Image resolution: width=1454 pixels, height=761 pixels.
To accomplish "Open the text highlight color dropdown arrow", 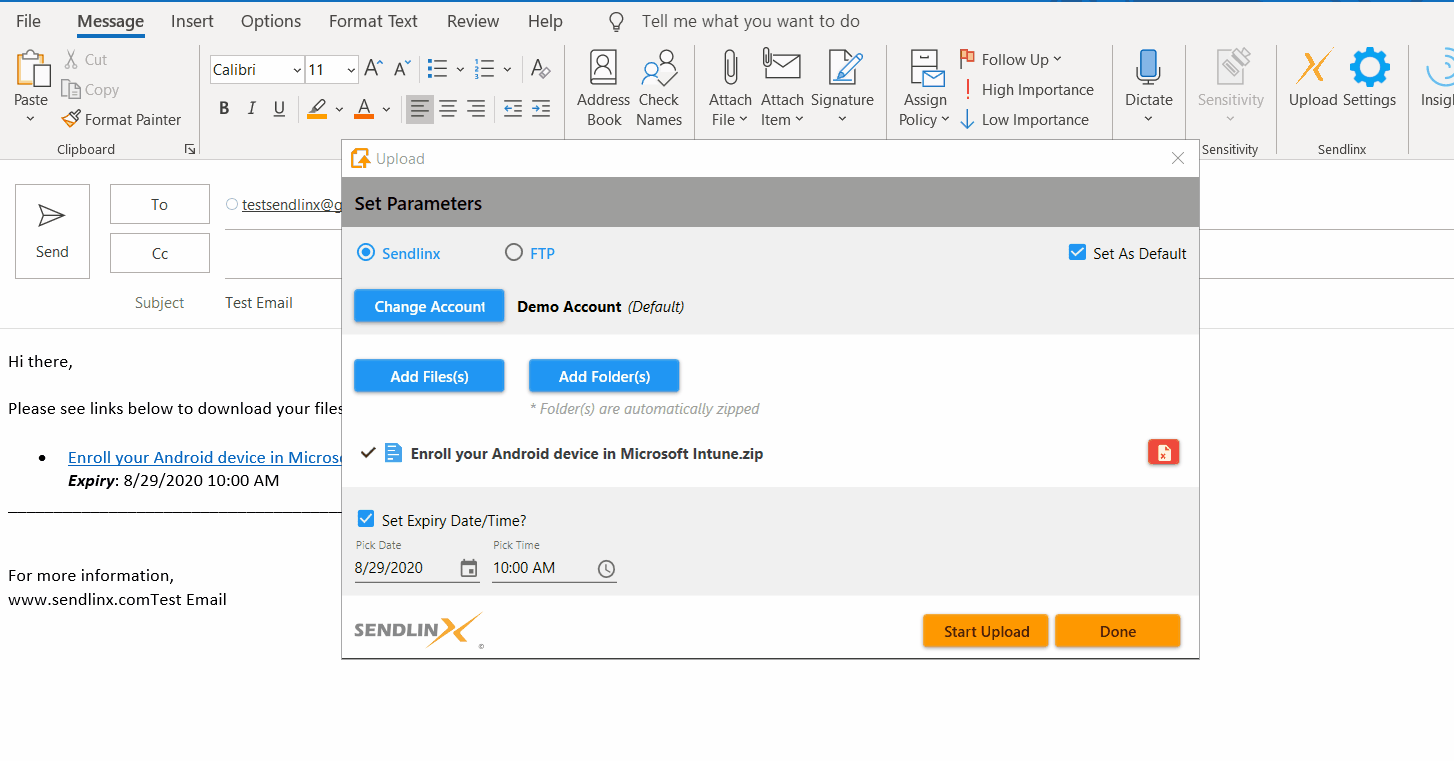I will pyautogui.click(x=339, y=109).
